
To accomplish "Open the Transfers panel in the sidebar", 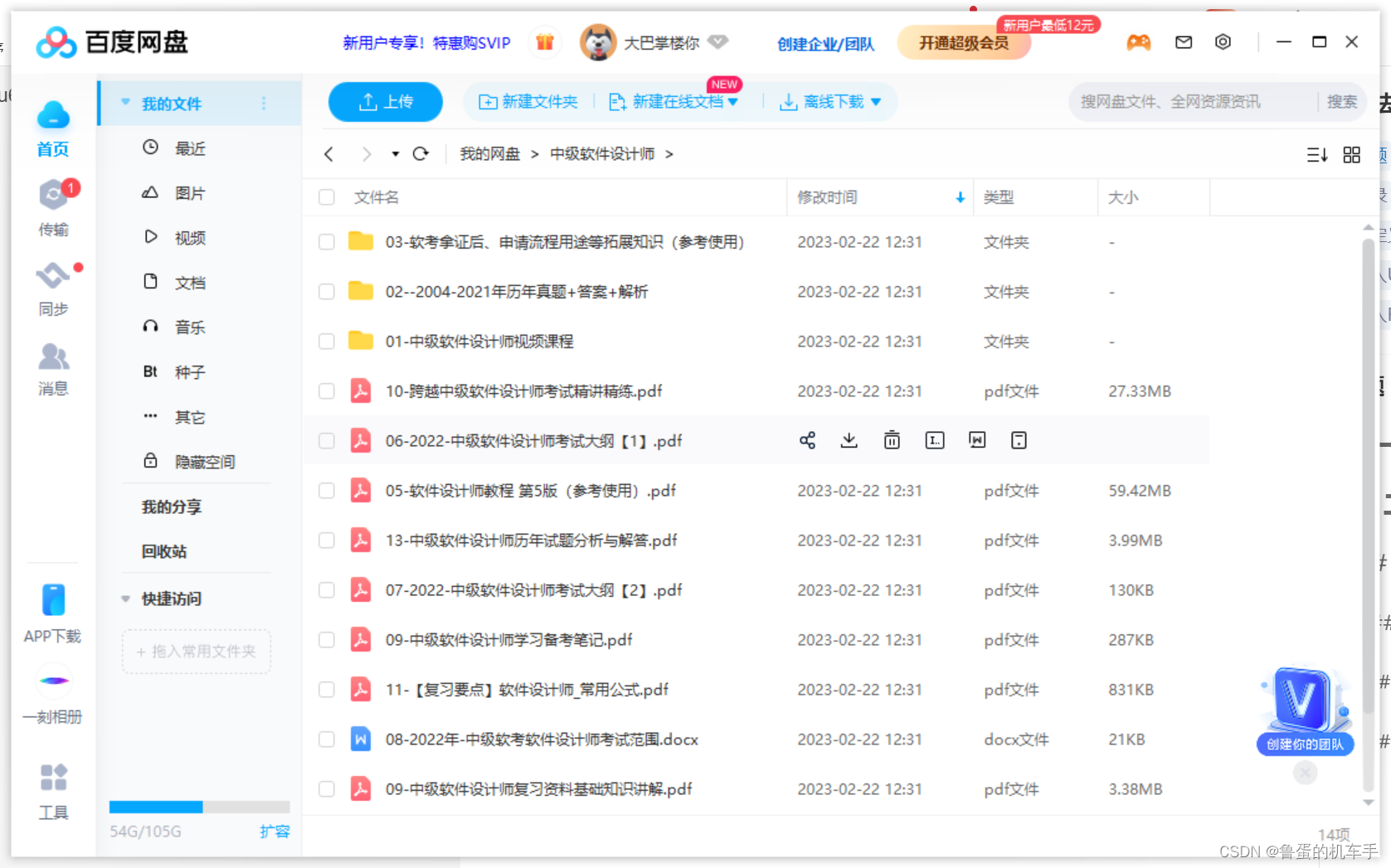I will click(52, 207).
